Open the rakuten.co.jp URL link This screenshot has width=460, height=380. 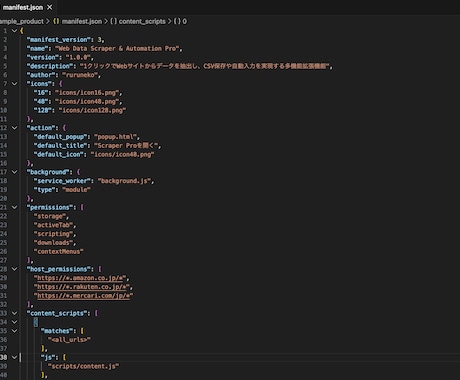click(82, 287)
